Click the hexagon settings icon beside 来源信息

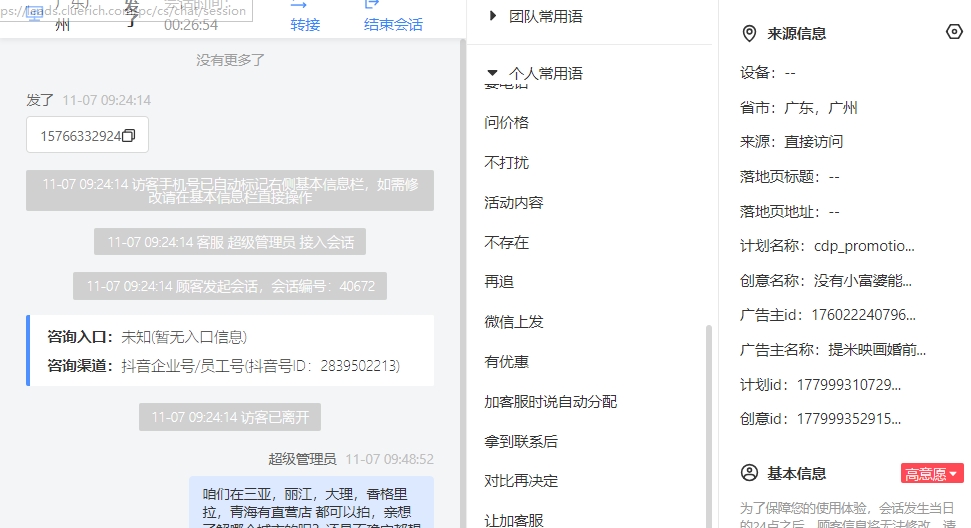955,32
